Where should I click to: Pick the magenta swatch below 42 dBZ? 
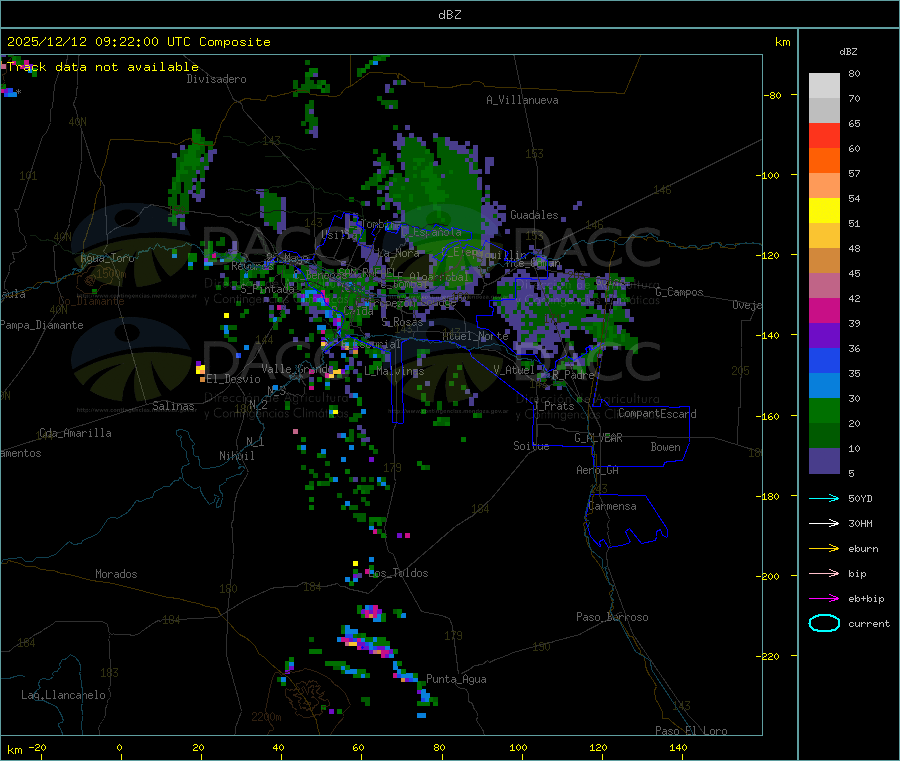[x=824, y=310]
